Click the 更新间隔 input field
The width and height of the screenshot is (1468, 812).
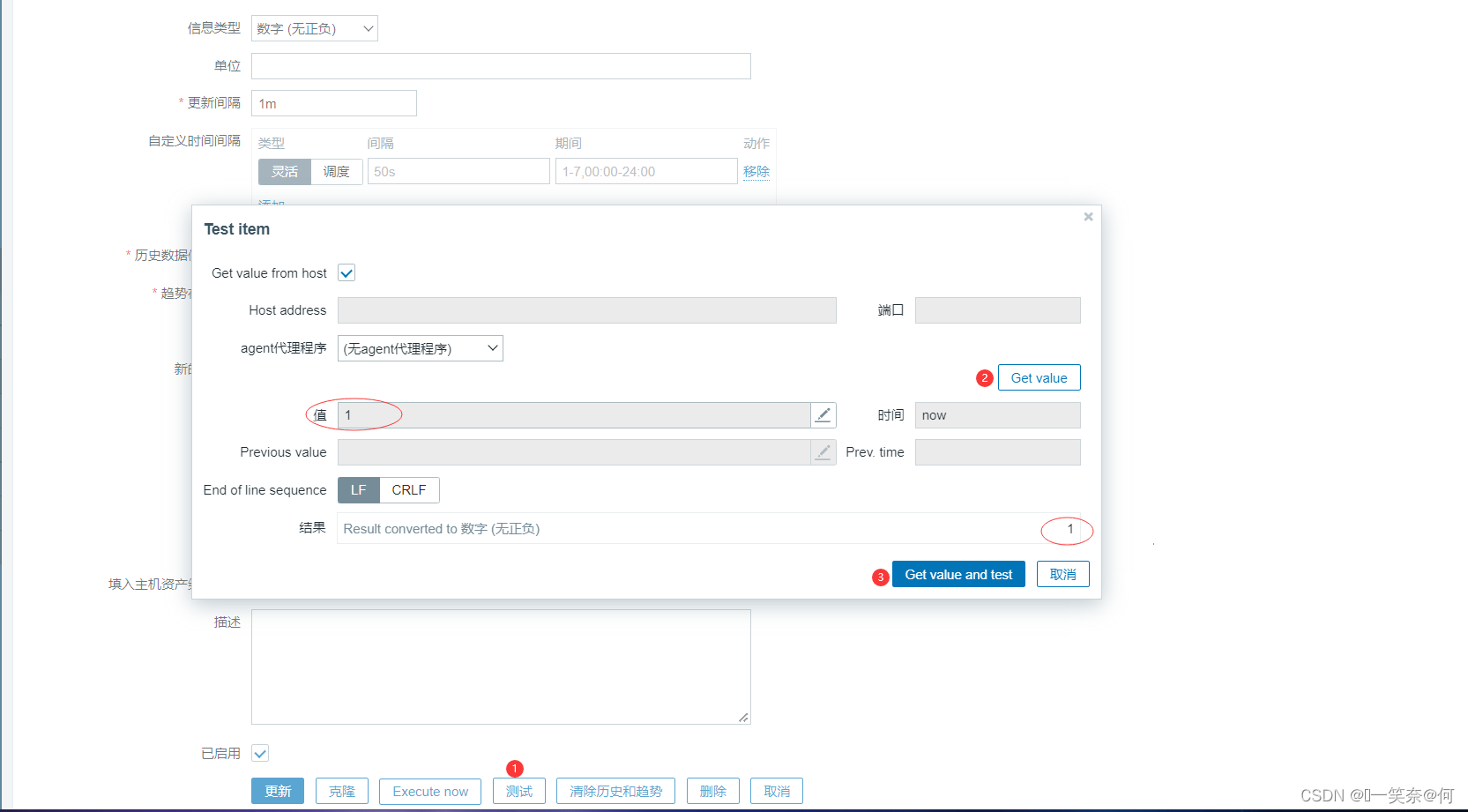tap(334, 103)
